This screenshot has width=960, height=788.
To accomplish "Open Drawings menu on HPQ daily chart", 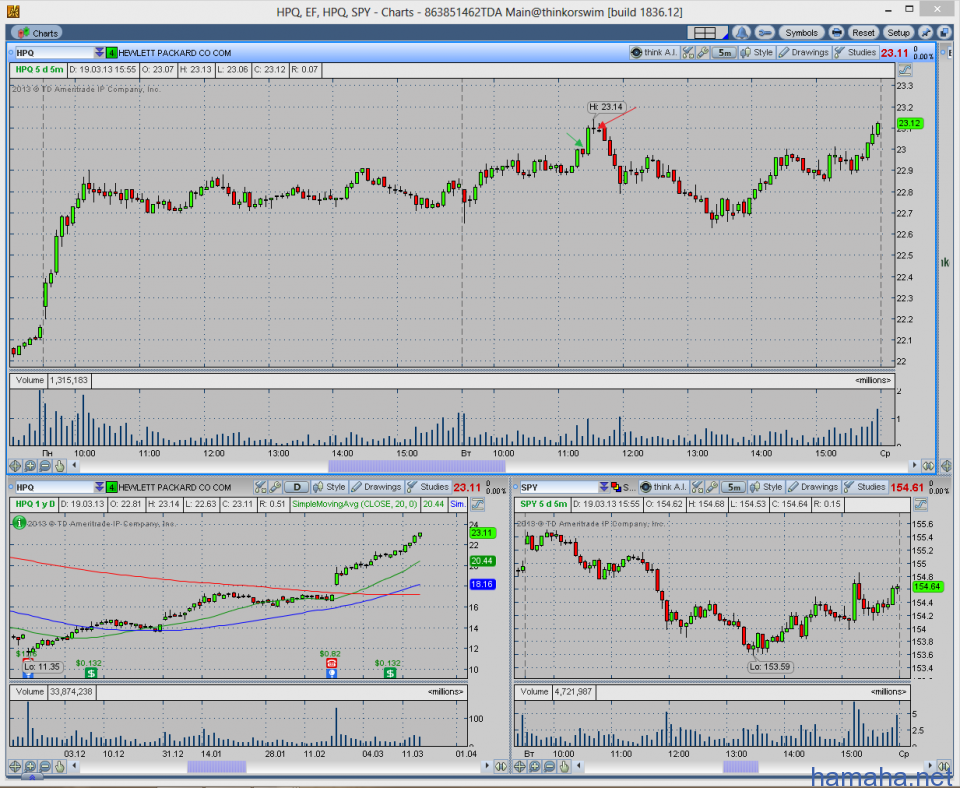I will click(x=376, y=487).
